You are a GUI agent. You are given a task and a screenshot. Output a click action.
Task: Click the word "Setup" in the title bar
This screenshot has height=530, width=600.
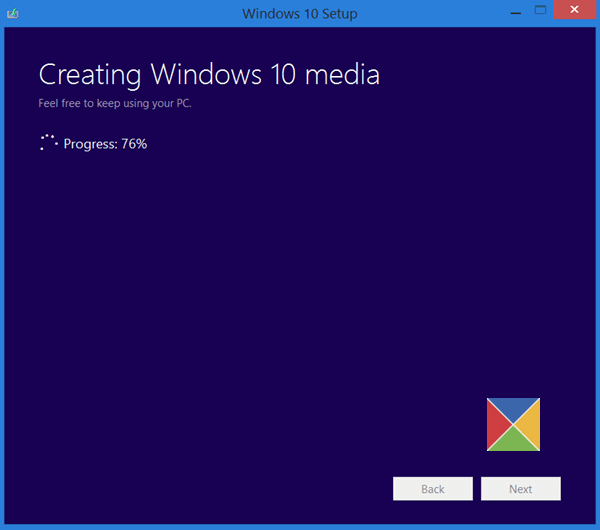pos(339,14)
